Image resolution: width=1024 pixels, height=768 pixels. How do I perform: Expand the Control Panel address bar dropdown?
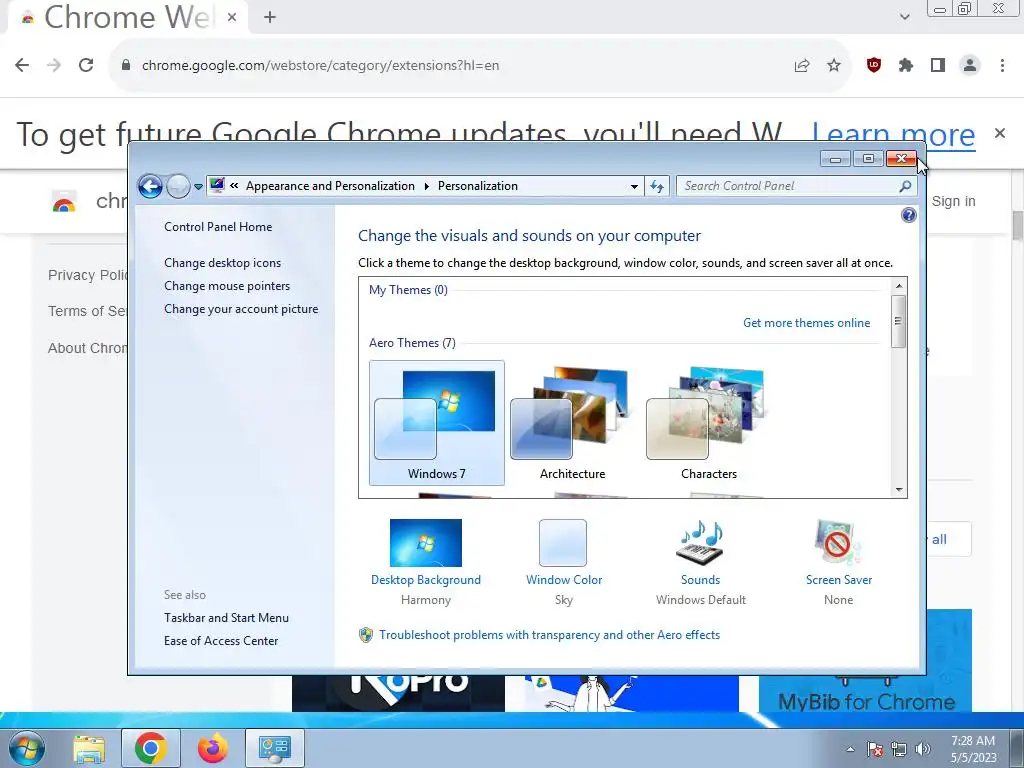pos(633,186)
